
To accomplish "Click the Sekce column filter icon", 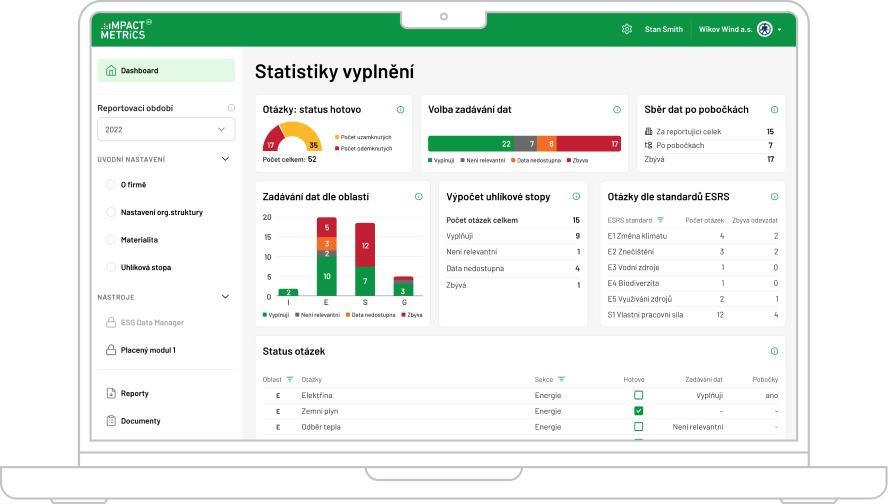I will 561,380.
